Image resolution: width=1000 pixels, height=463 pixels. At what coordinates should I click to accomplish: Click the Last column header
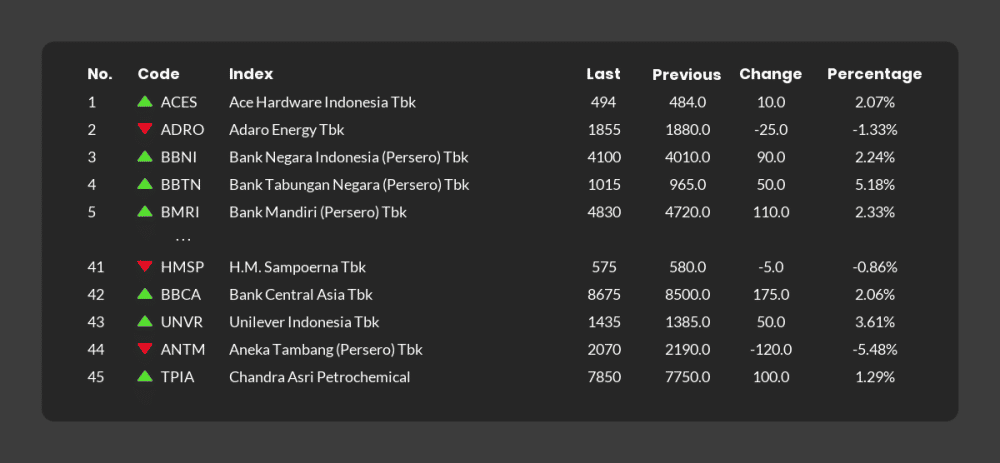[603, 74]
